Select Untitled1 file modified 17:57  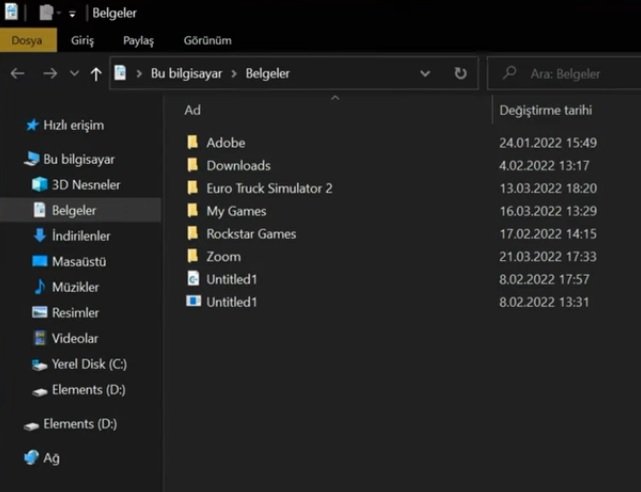231,280
